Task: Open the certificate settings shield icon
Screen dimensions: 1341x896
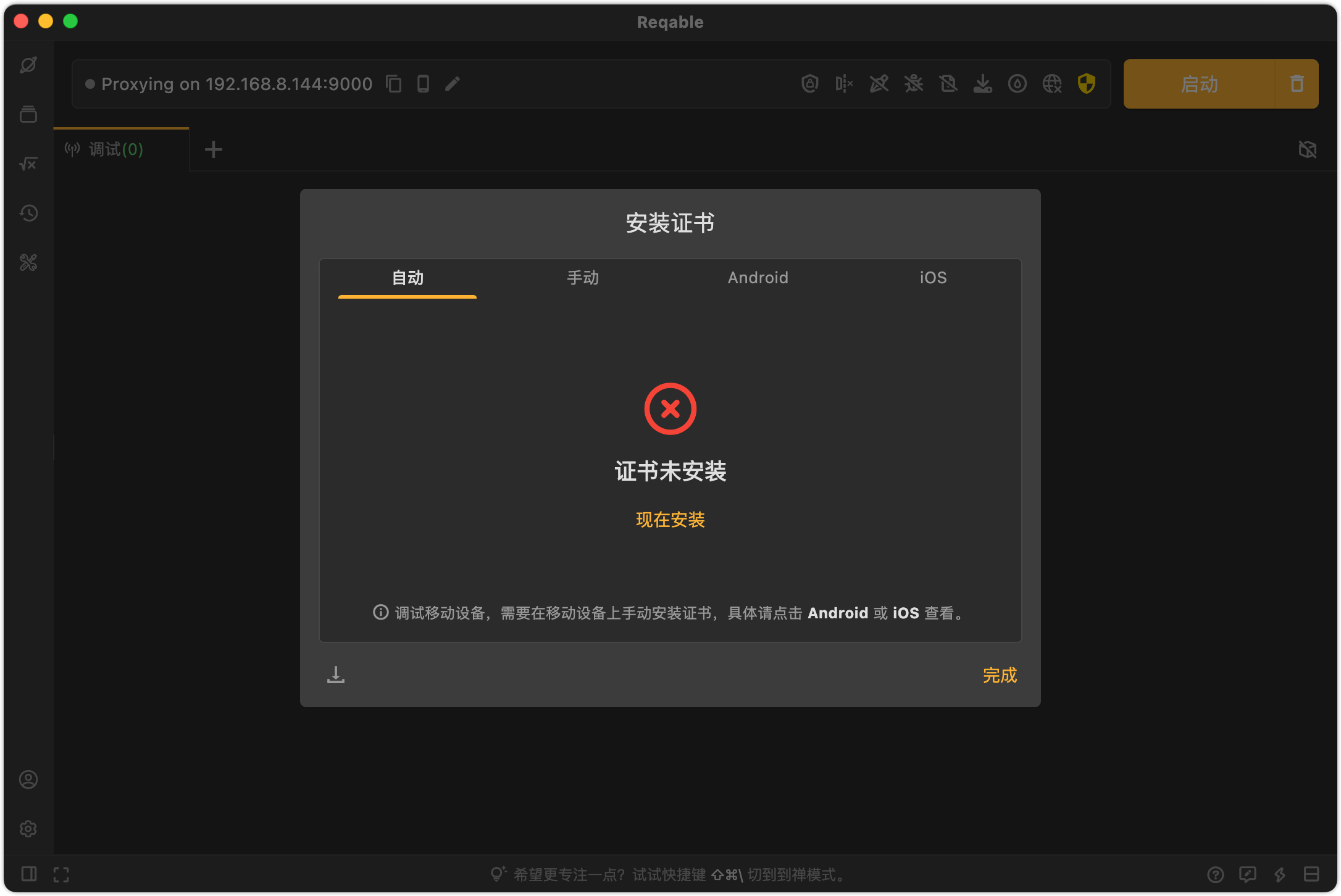Action: (x=1087, y=83)
